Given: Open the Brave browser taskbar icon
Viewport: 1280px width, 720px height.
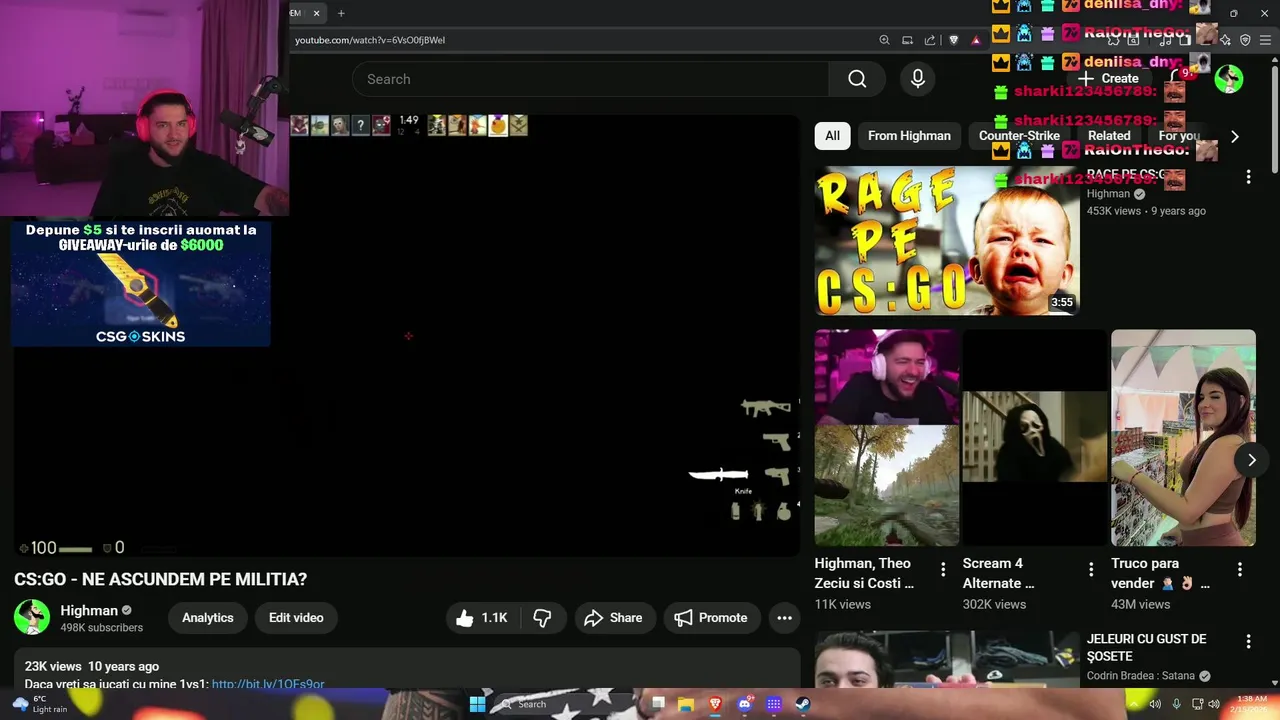Looking at the screenshot, I should point(715,704).
